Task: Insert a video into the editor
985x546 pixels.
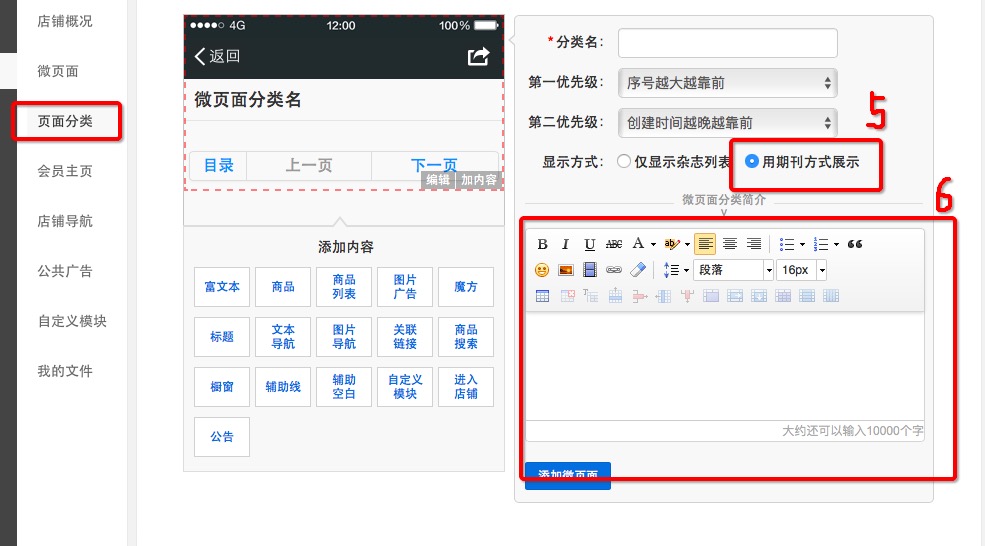Action: 589,270
